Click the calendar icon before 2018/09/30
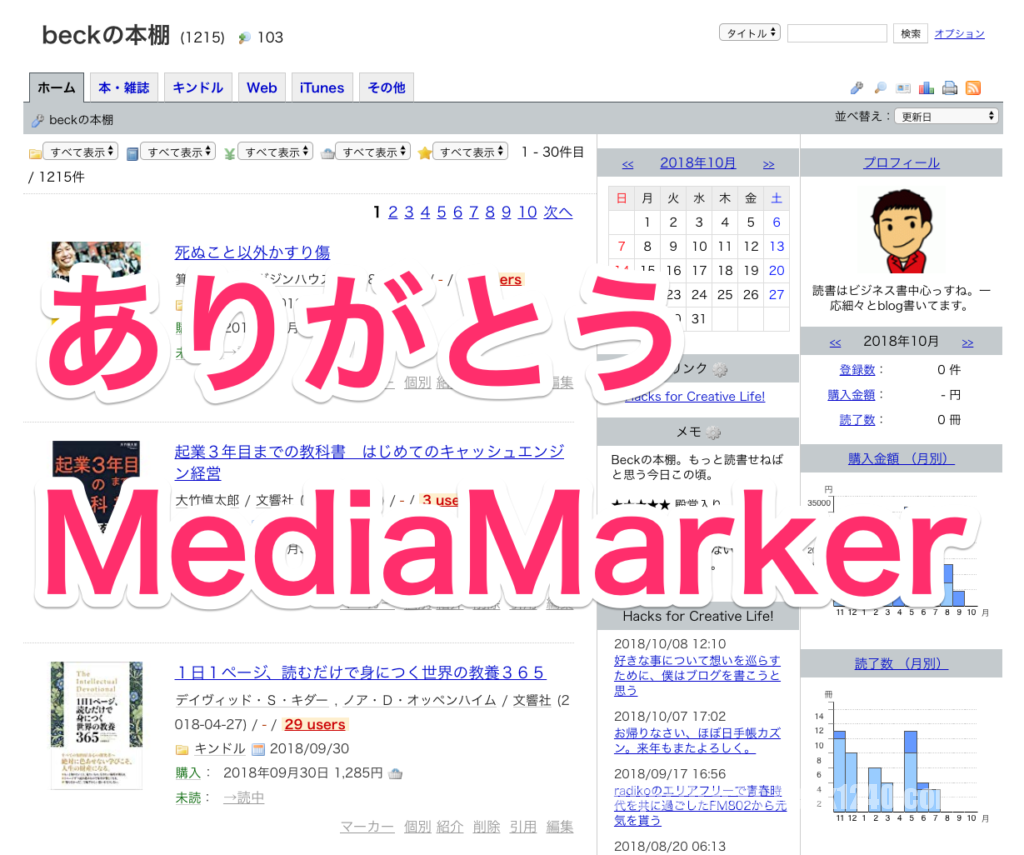This screenshot has height=855, width=1024. click(x=259, y=749)
